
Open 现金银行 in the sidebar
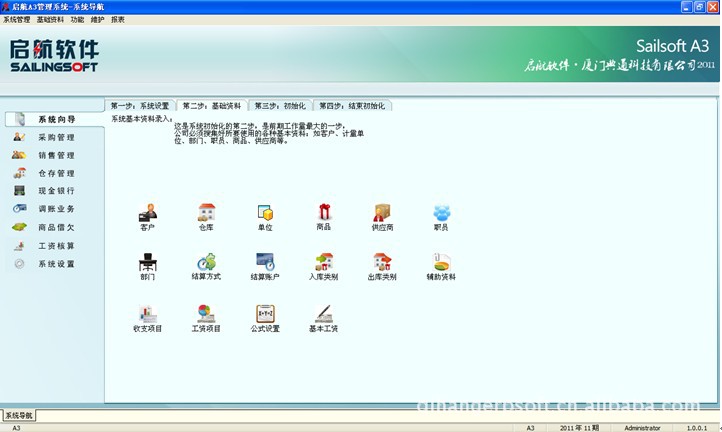(55, 191)
